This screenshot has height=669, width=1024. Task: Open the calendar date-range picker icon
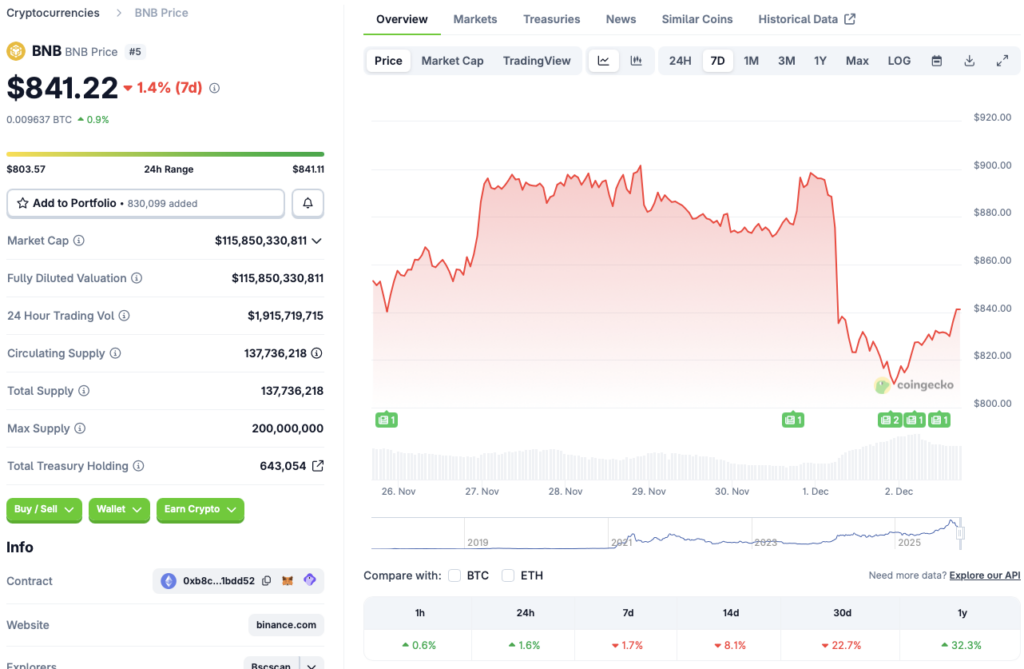pos(936,60)
